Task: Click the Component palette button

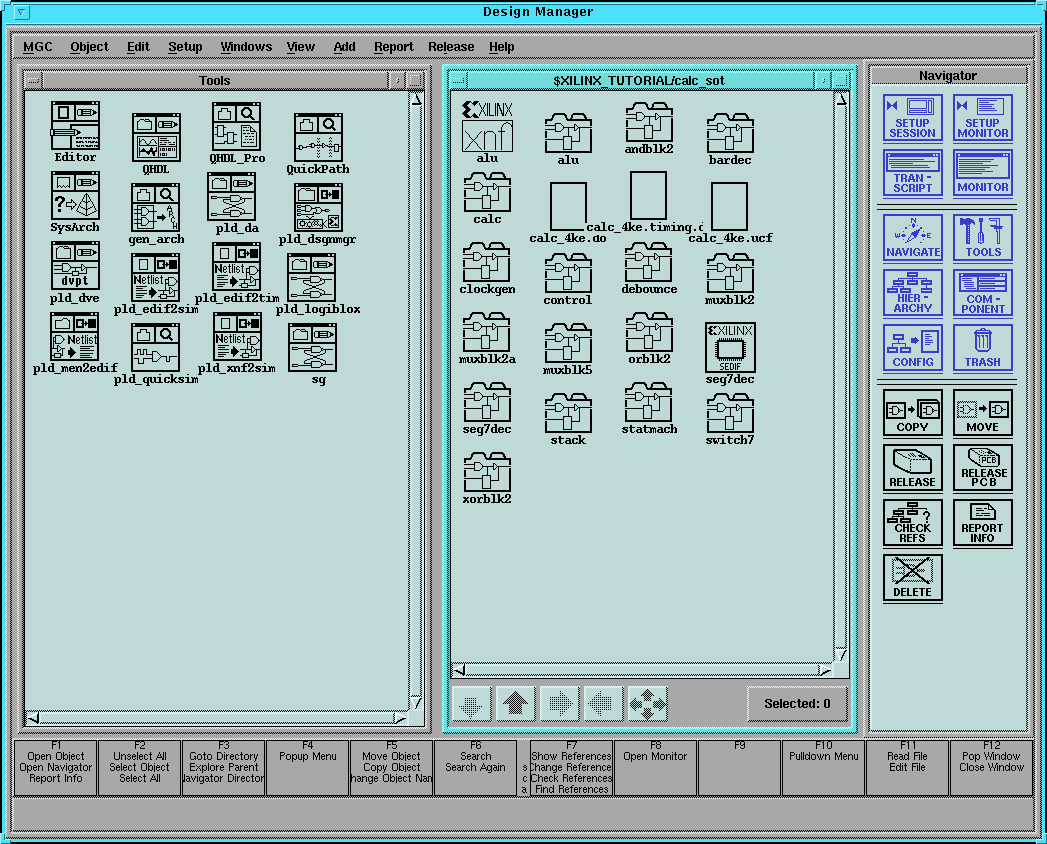Action: (982, 292)
